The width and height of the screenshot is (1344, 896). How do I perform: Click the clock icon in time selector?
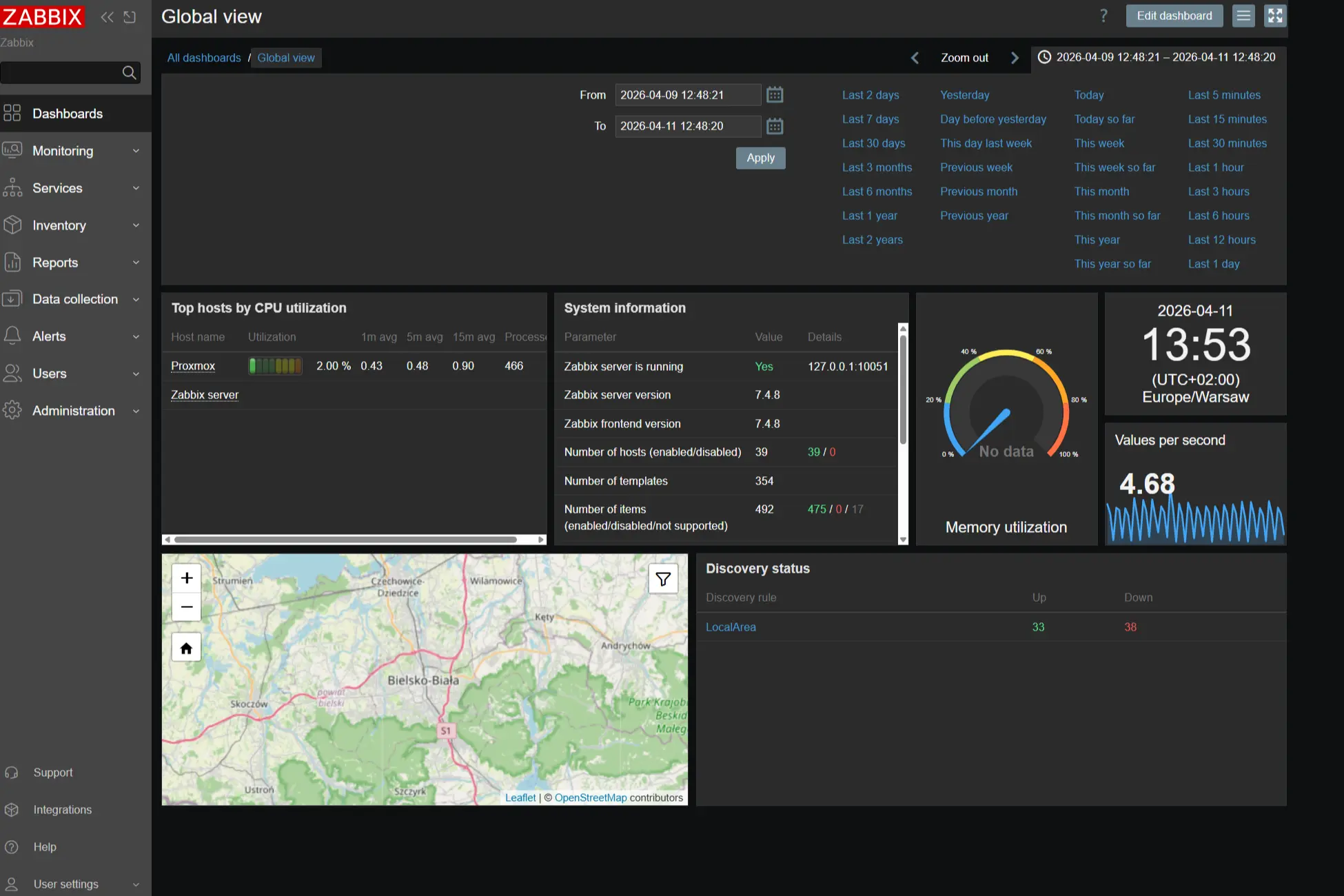click(x=1045, y=57)
